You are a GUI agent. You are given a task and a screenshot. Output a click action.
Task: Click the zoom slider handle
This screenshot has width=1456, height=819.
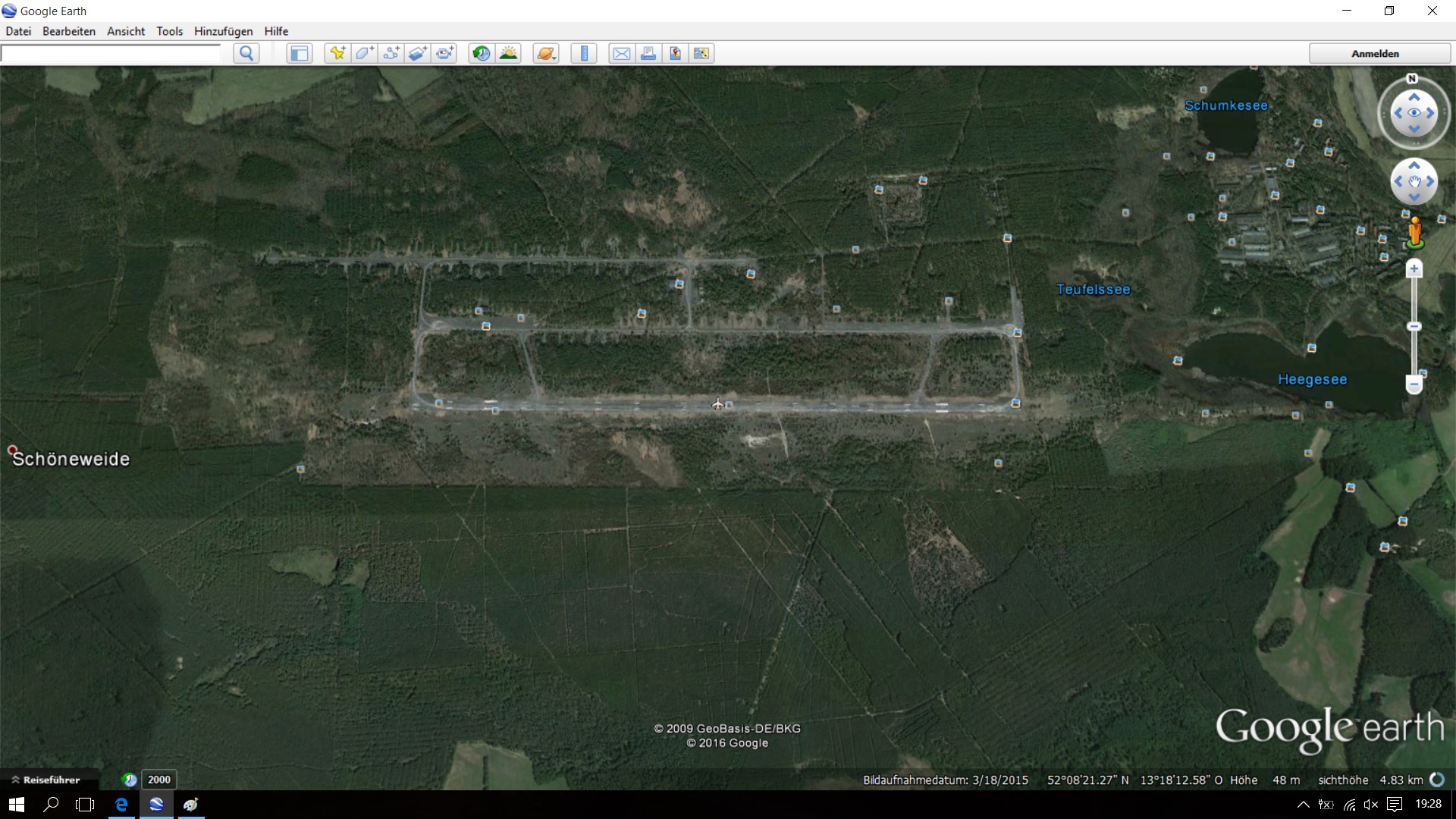(x=1414, y=327)
